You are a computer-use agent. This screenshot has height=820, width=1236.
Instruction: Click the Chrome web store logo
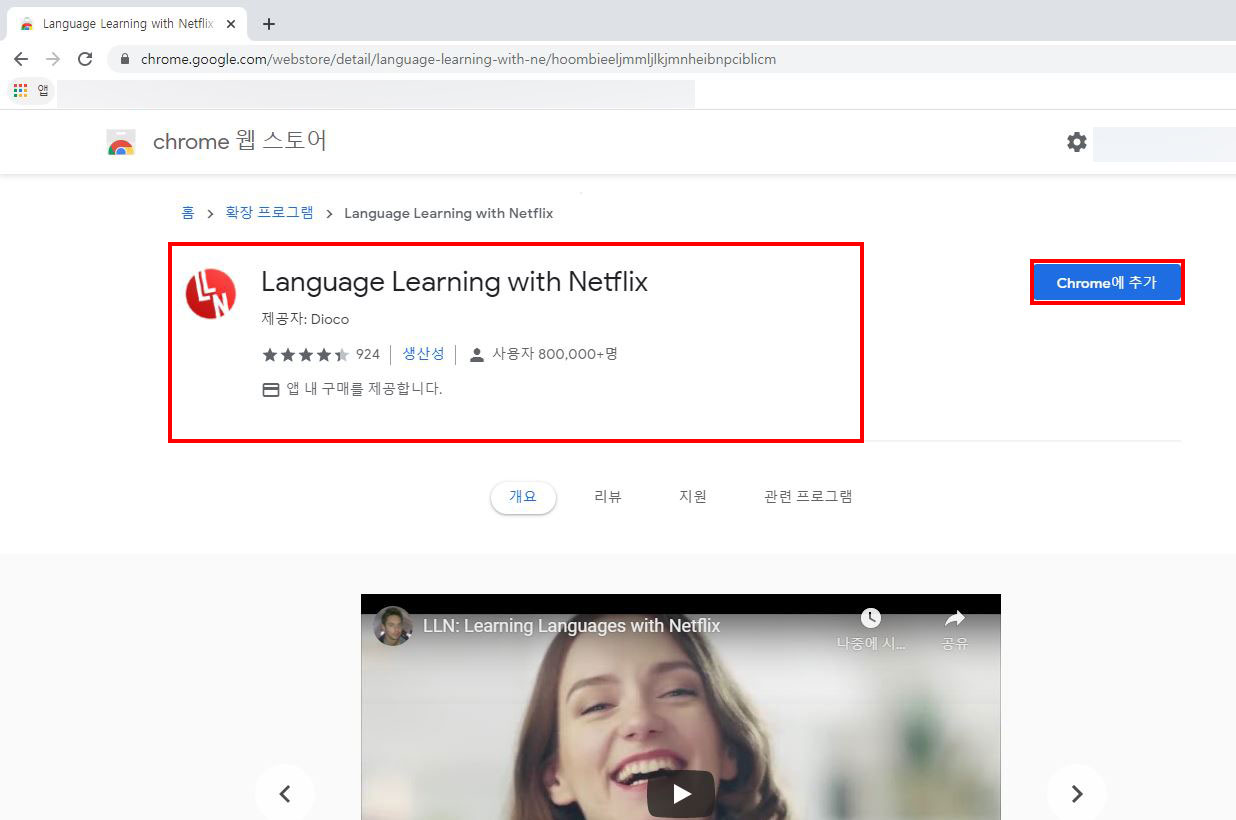point(121,142)
